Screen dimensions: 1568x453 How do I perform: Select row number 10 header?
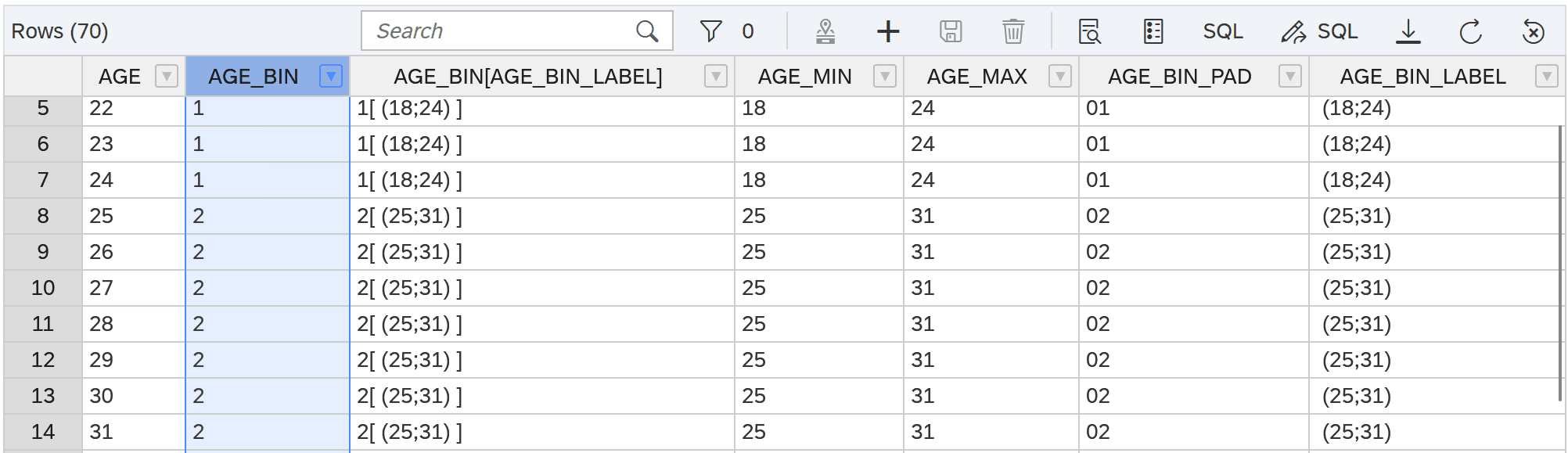click(43, 288)
